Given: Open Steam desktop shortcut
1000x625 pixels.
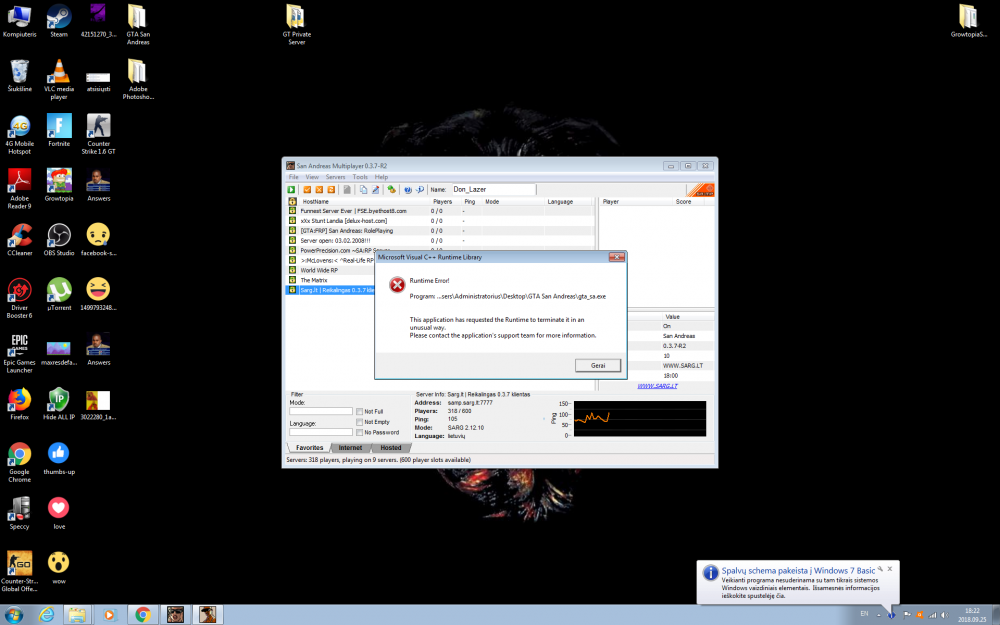Looking at the screenshot, I should click(x=59, y=20).
